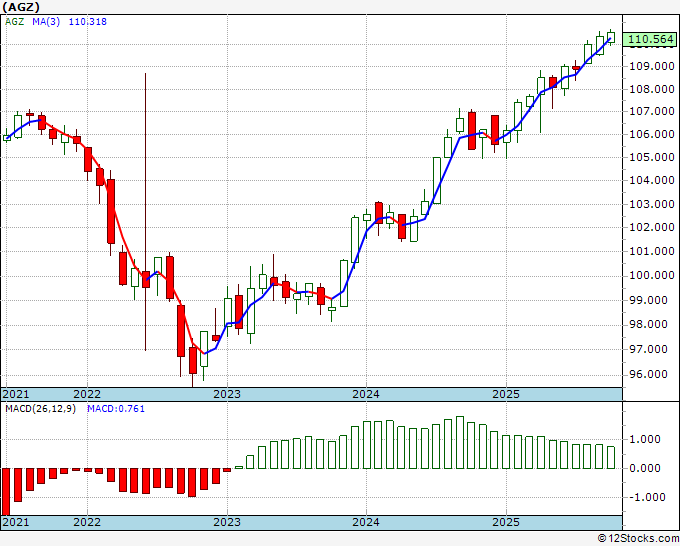Click 2025 on the MACD timeline
Image resolution: width=680 pixels, height=546 pixels.
tap(506, 522)
